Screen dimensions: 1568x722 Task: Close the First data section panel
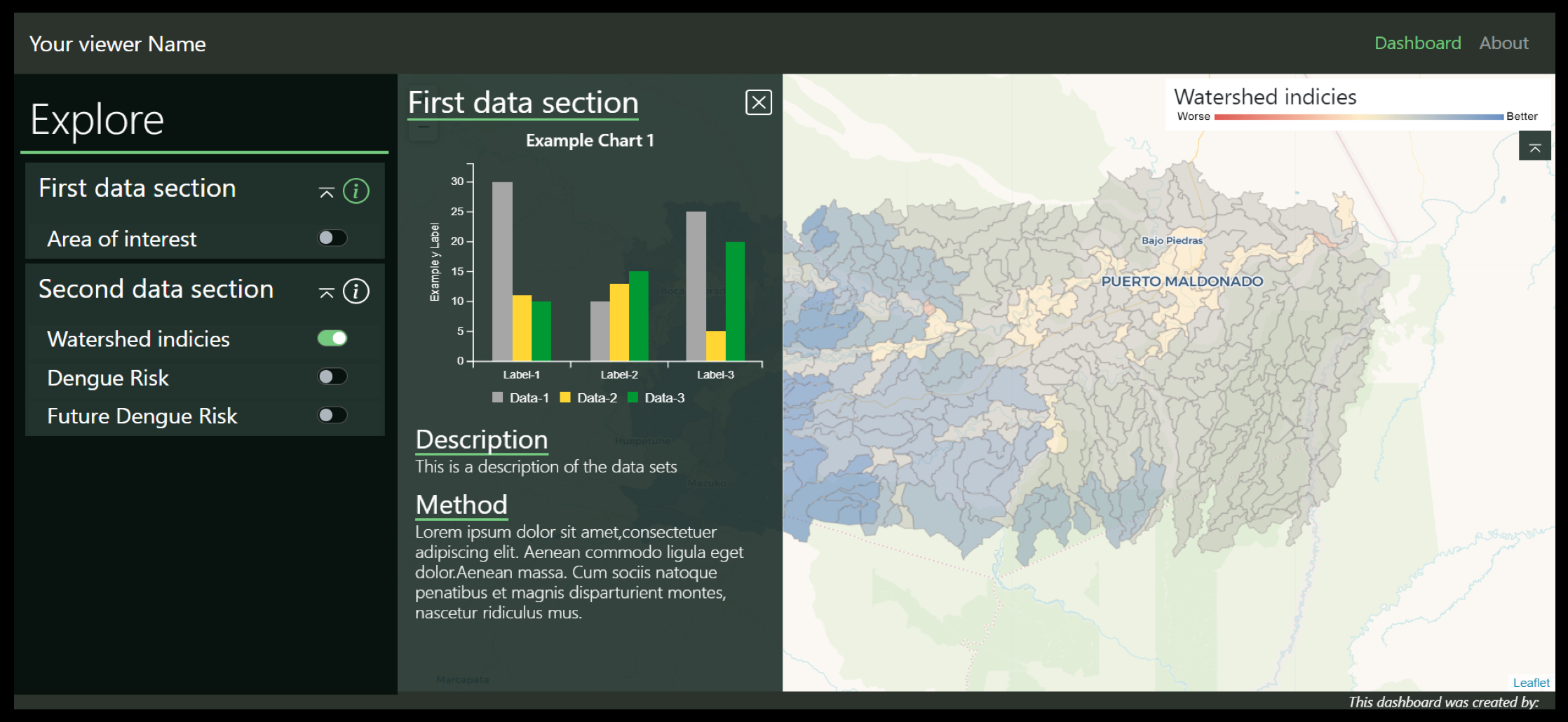758,102
